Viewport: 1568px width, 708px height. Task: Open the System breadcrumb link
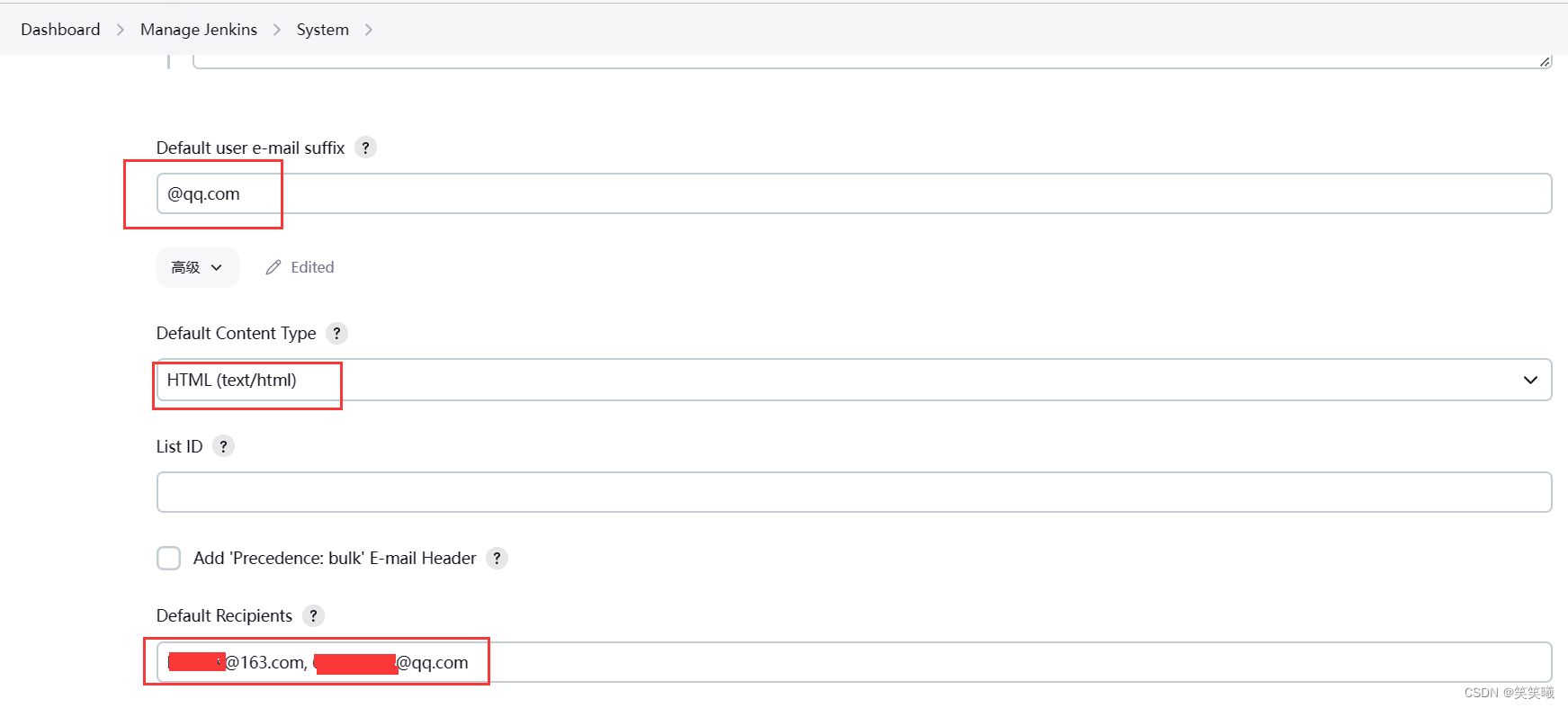tap(323, 30)
